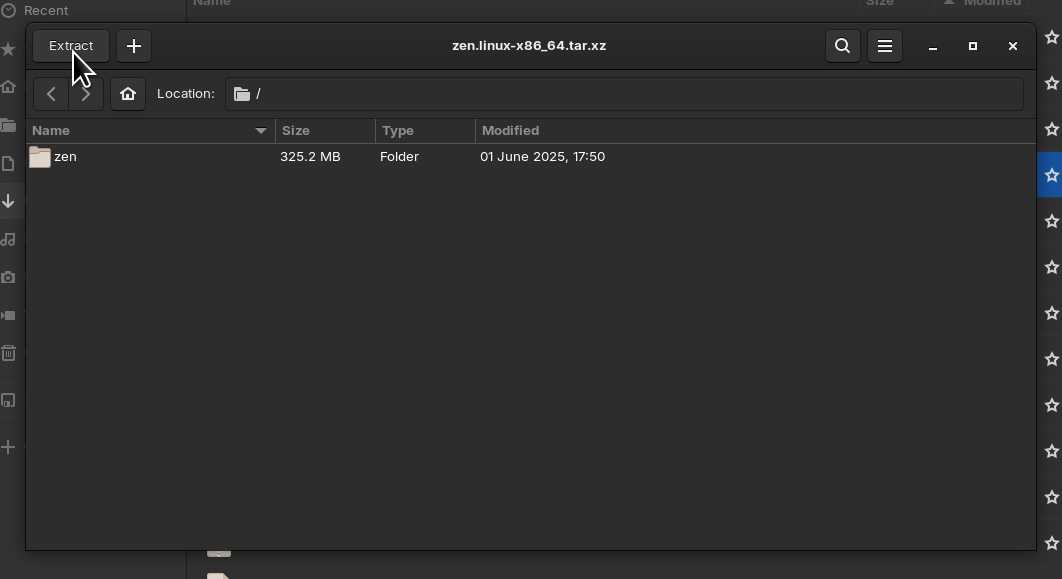This screenshot has width=1062, height=579.
Task: Open Downloads in file manager sidebar
Action: (8, 201)
